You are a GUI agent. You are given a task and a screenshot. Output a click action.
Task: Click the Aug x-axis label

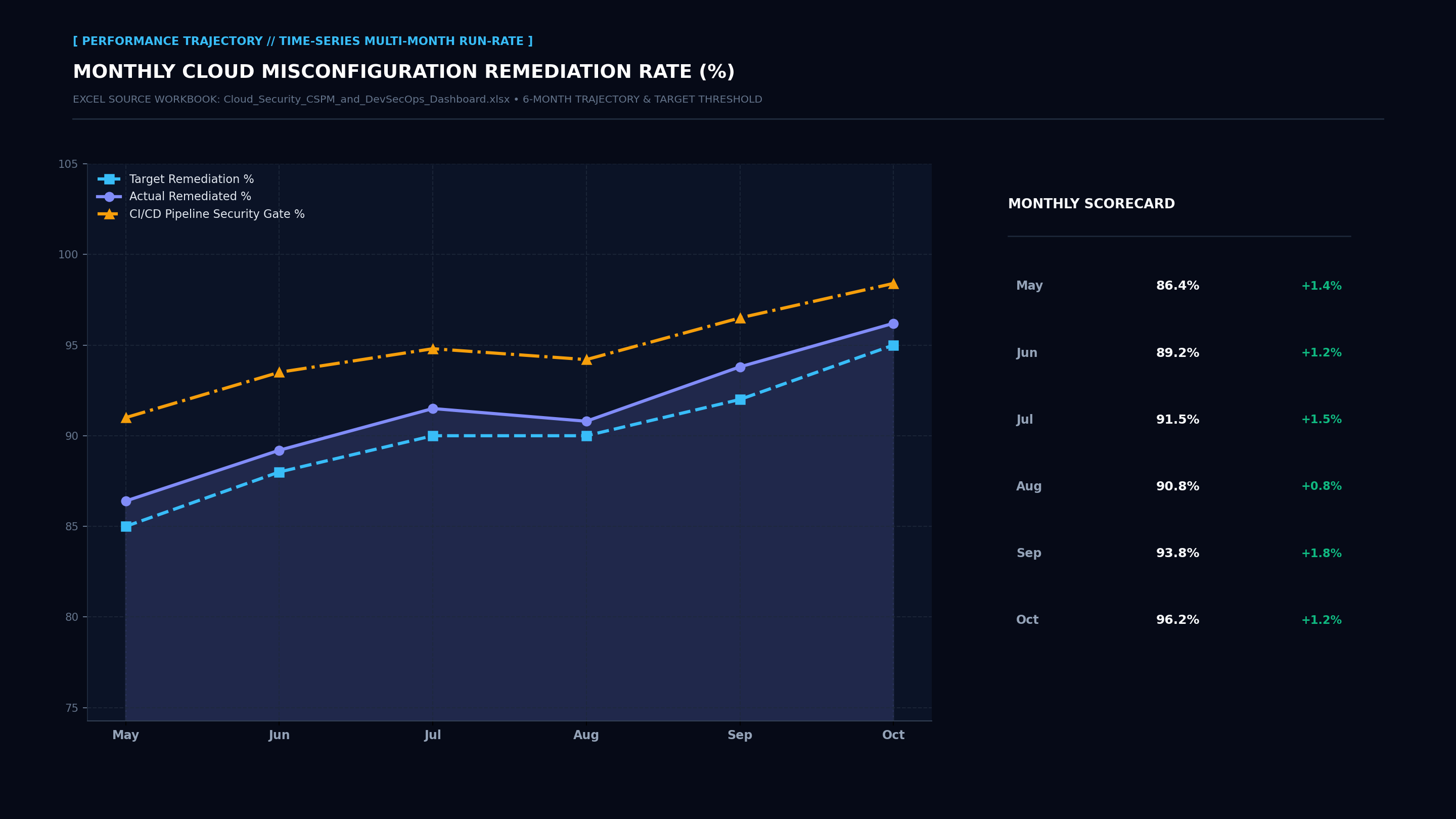coord(586,736)
